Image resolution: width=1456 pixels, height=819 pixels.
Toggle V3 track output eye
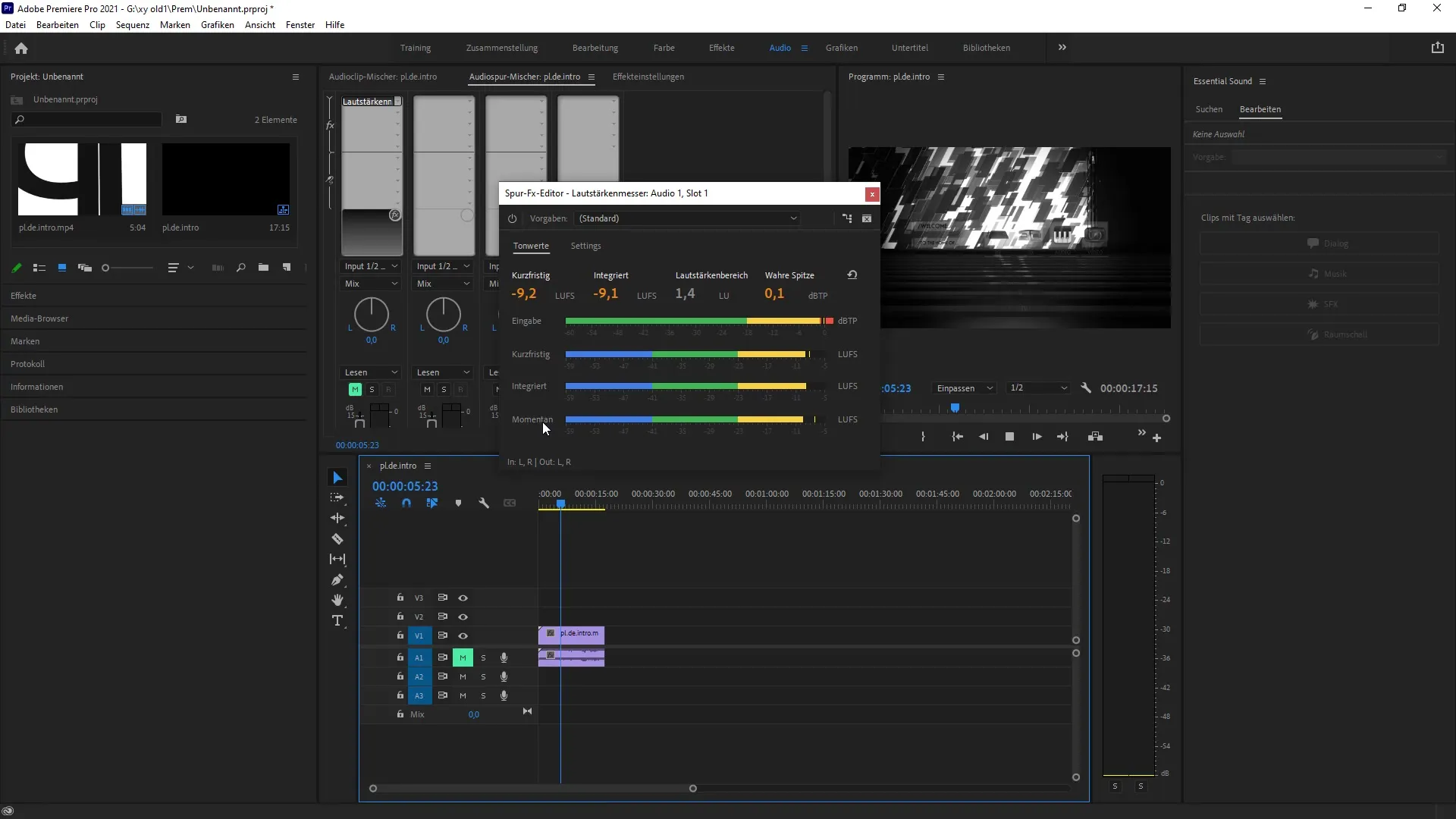(463, 598)
